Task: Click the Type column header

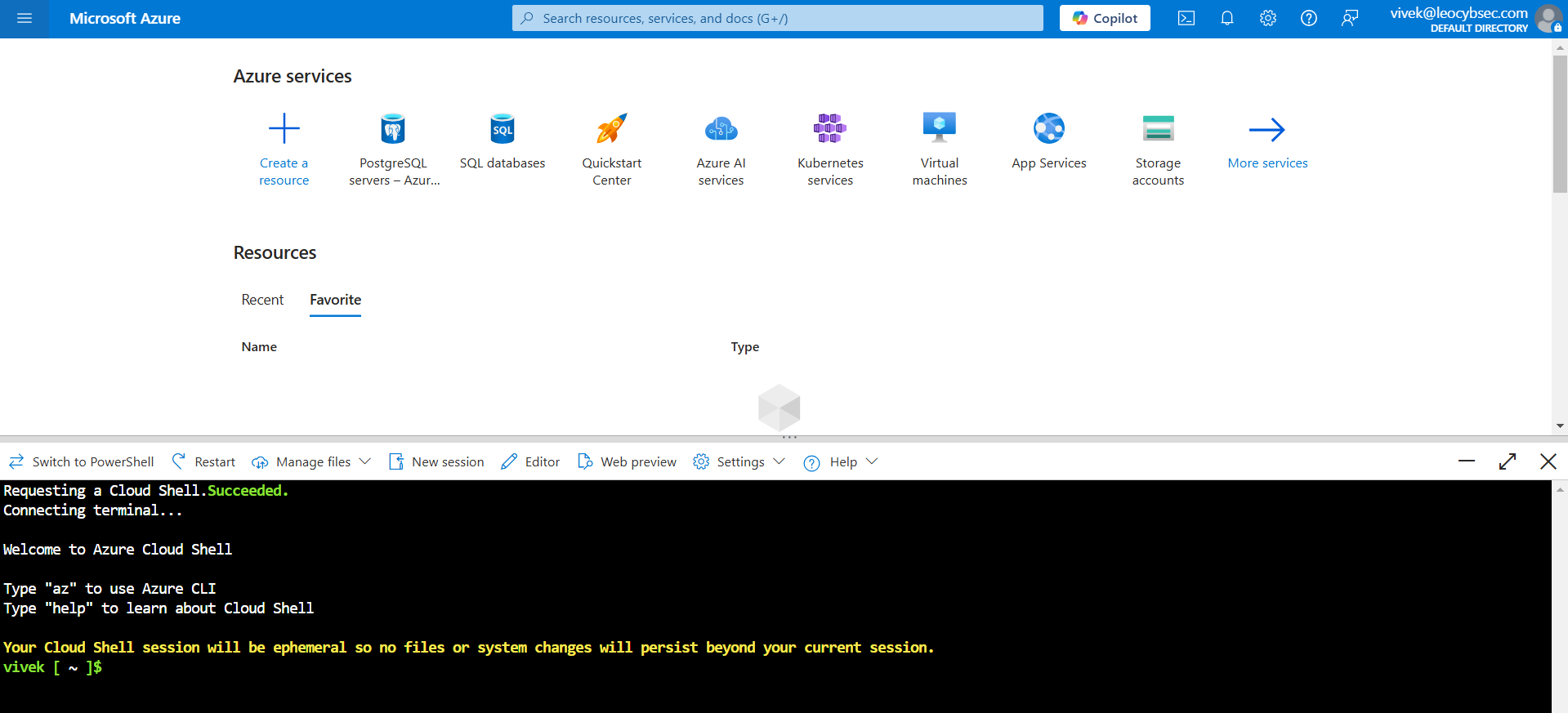Action: [745, 347]
